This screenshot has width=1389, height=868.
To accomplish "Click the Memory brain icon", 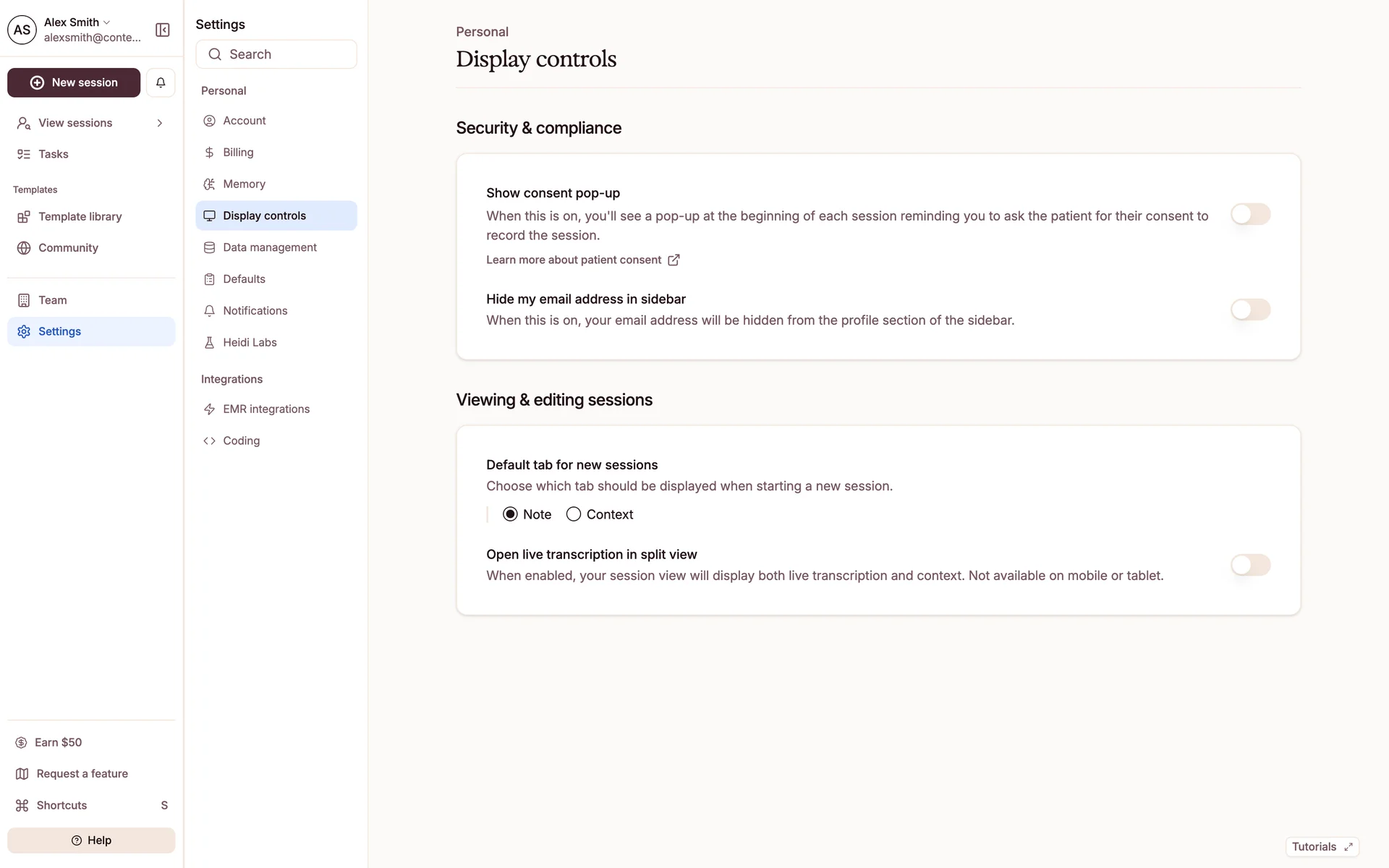I will pos(209,184).
